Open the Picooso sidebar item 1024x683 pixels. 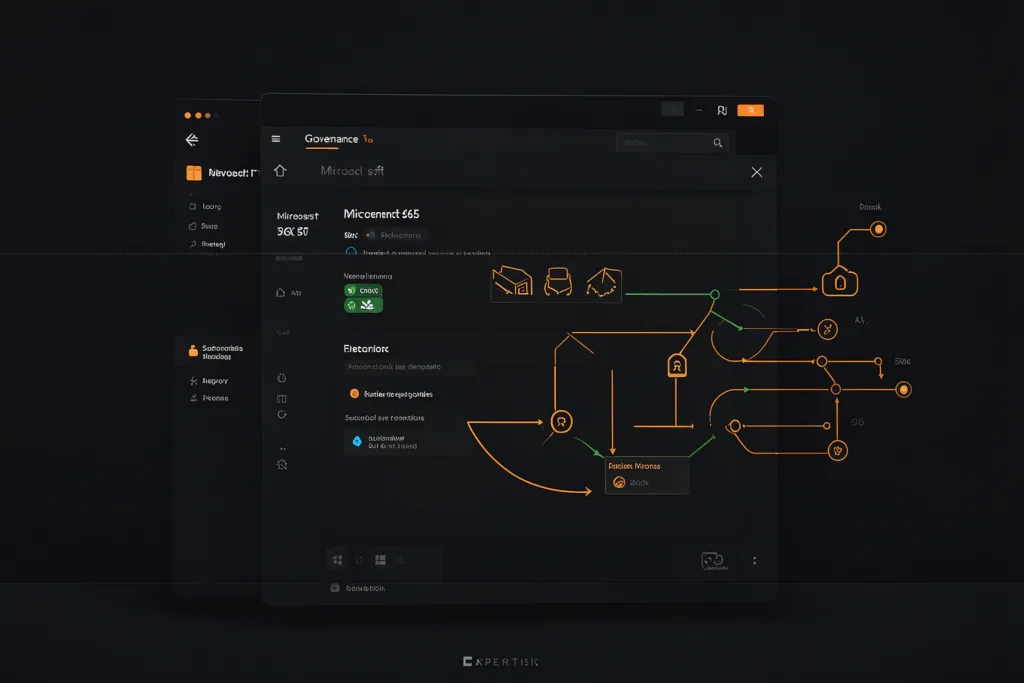pyautogui.click(x=208, y=398)
